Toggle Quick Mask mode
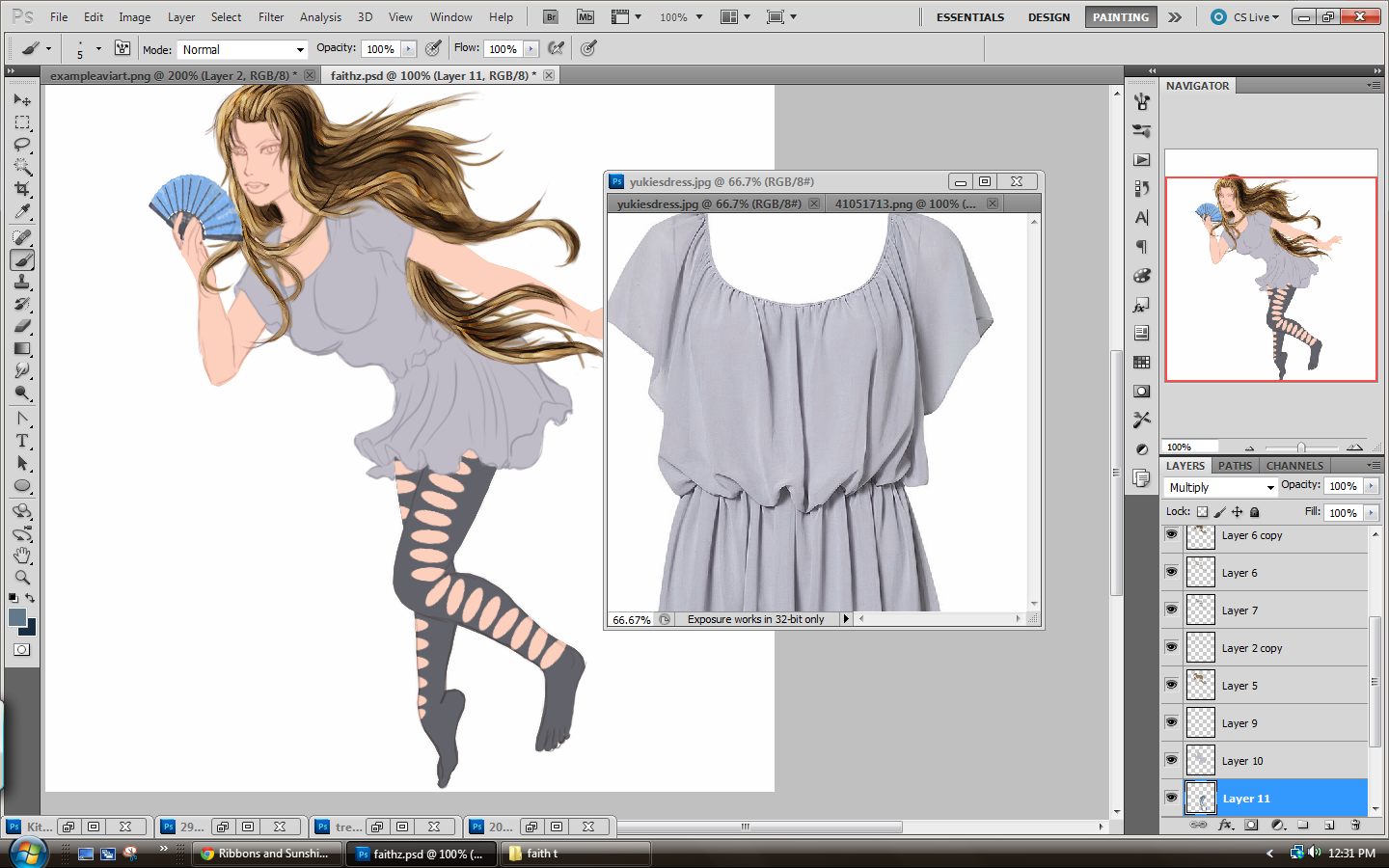This screenshot has width=1389, height=868. [22, 649]
